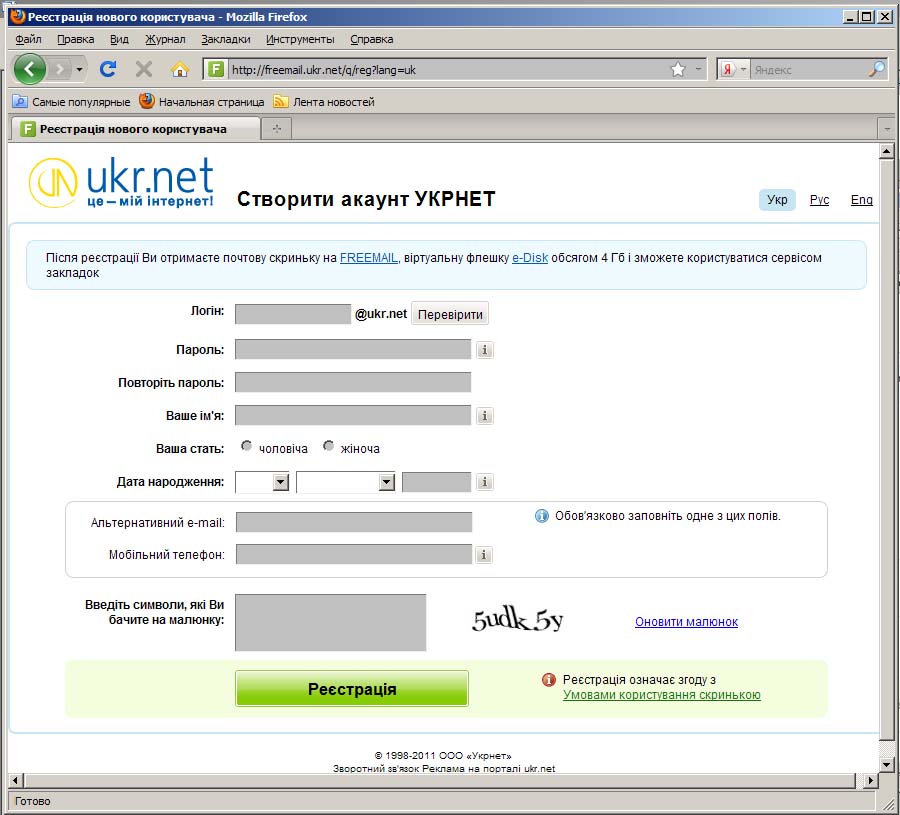Click the Повторіть пароль field

tap(353, 382)
